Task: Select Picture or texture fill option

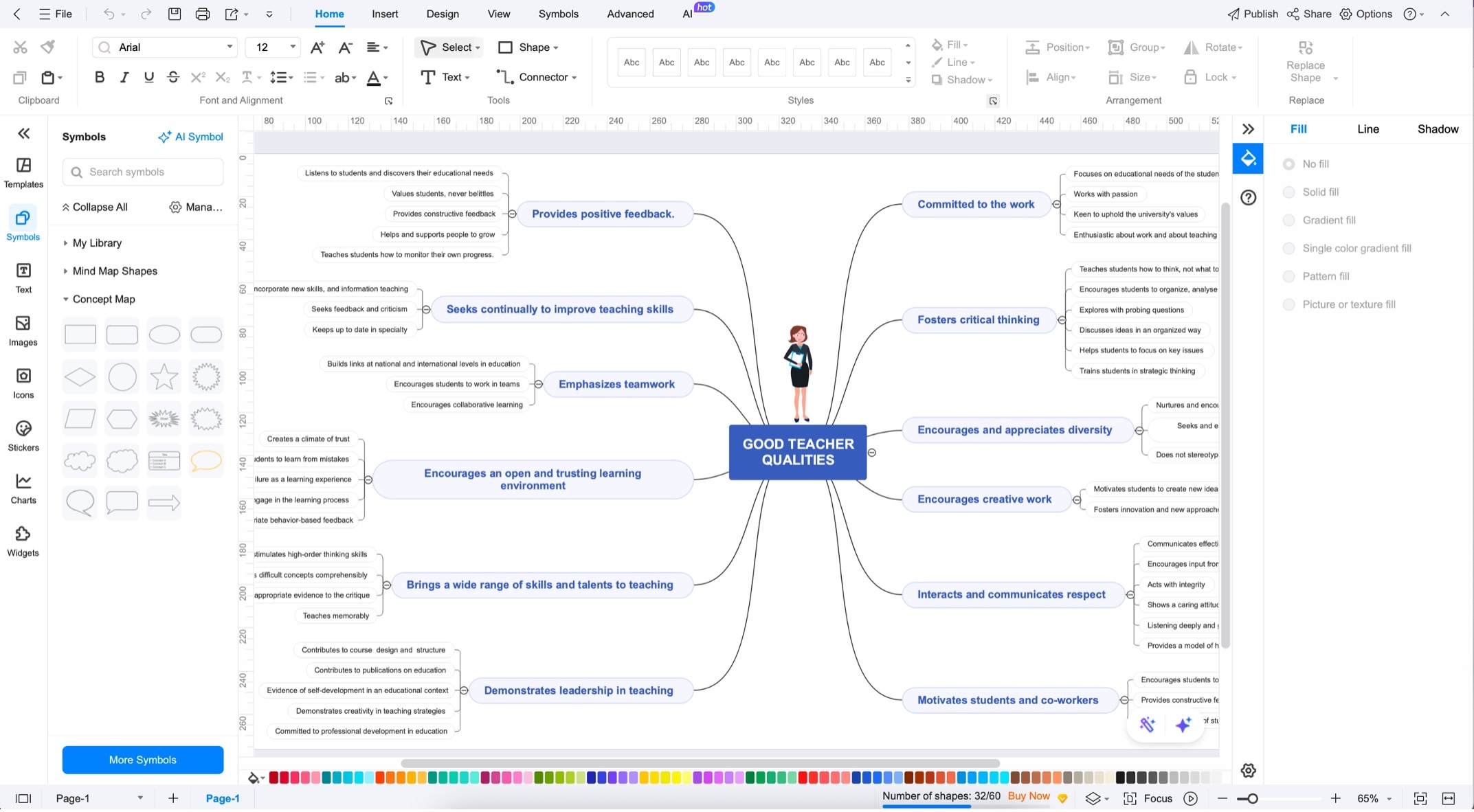Action: [x=1288, y=305]
